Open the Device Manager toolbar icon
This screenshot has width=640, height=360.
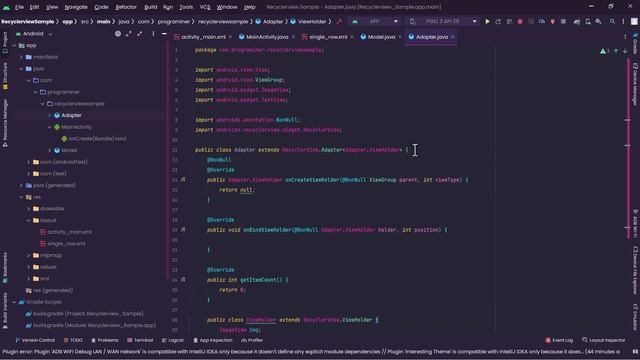588,21
